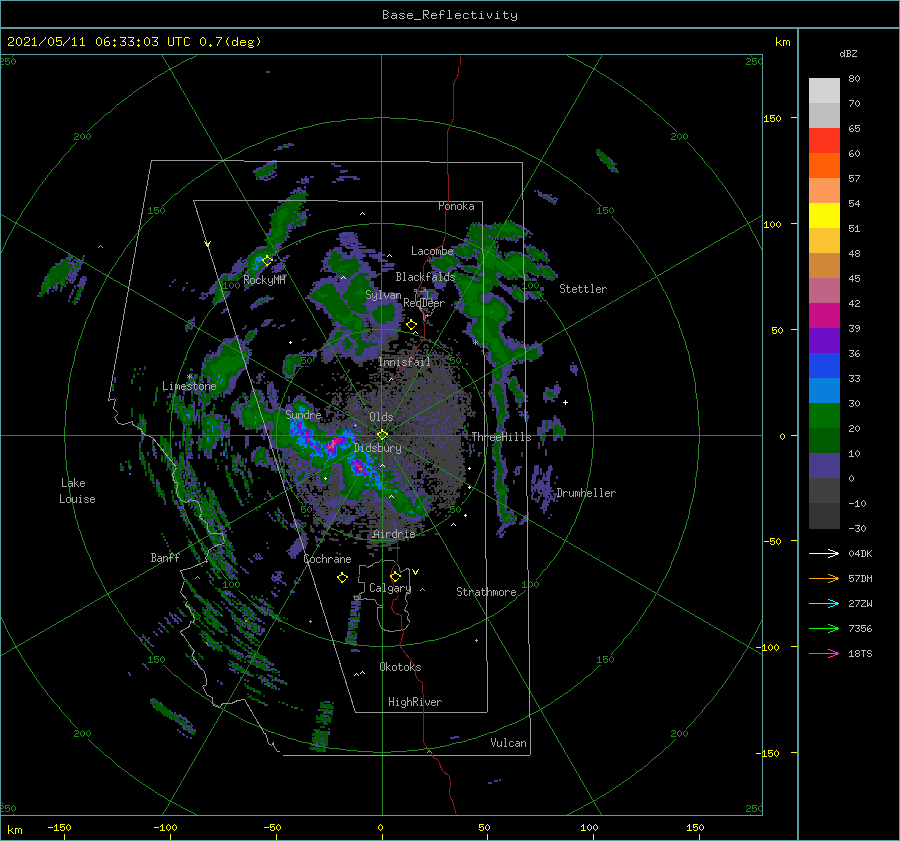Click the Sundre town label

coord(303,414)
